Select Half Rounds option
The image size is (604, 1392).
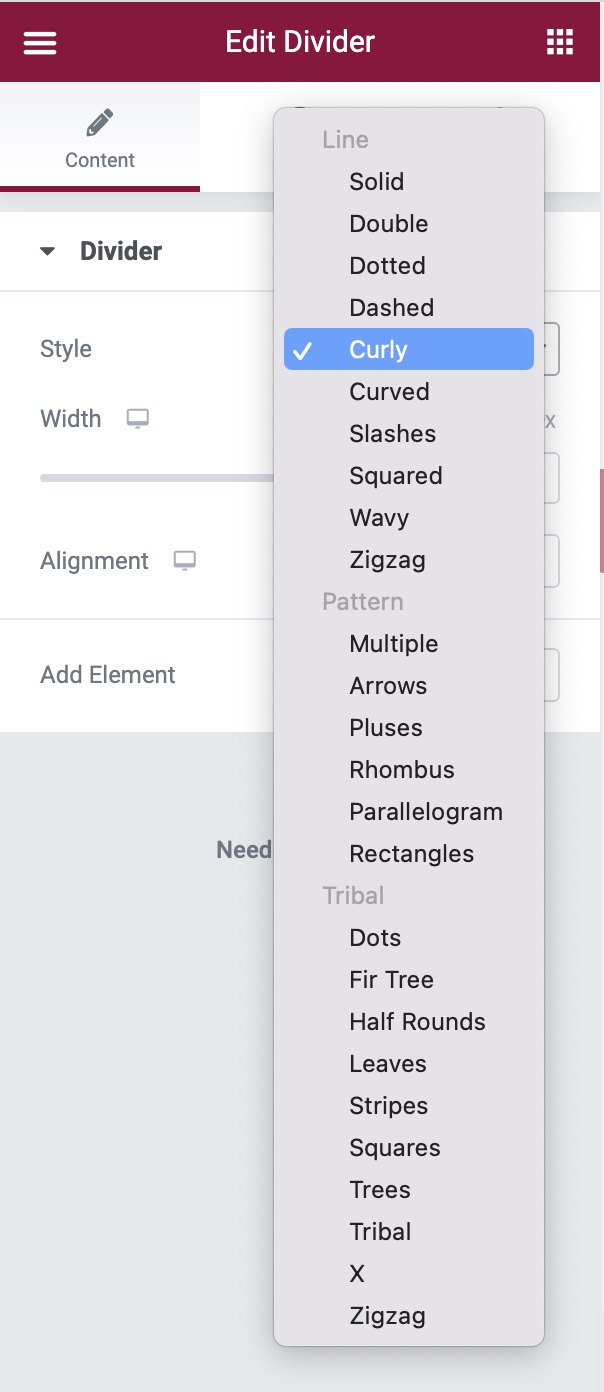click(x=417, y=1022)
